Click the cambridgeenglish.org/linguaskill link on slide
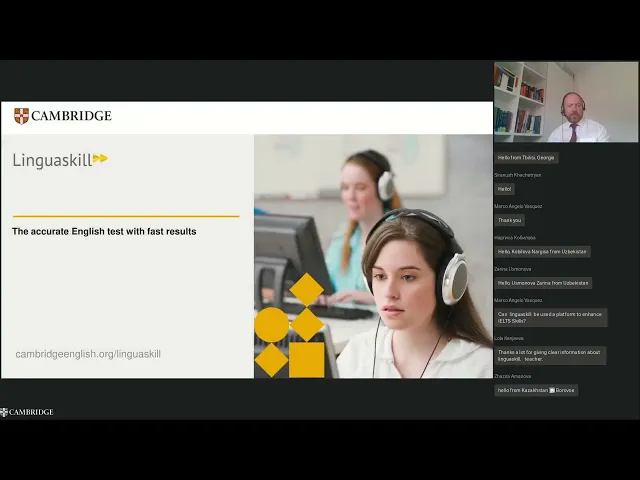 click(88, 354)
